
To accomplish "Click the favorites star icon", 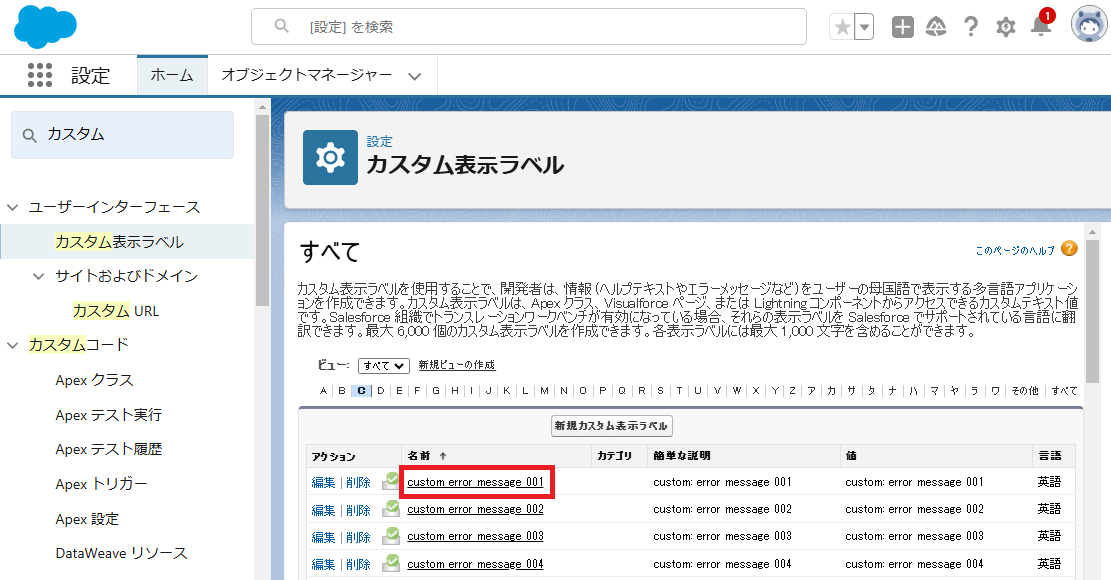I will 842,28.
